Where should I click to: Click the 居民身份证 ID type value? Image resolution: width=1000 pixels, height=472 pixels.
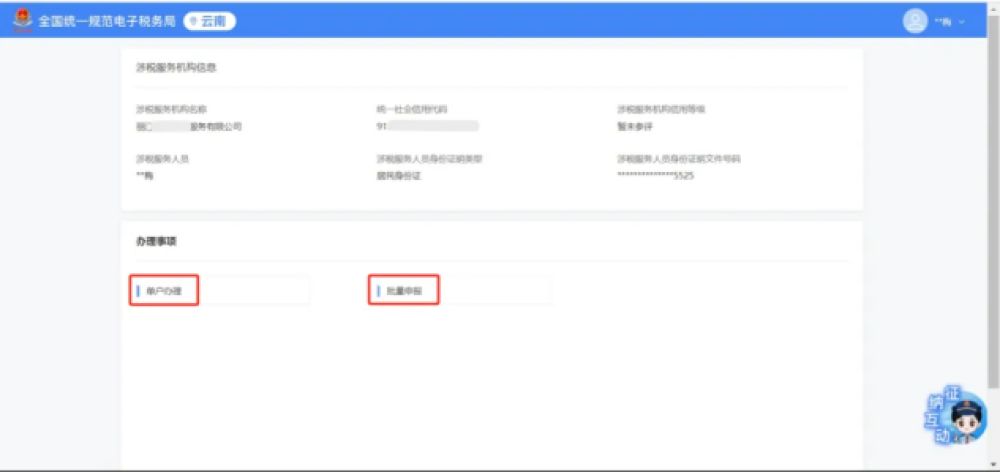coord(396,175)
